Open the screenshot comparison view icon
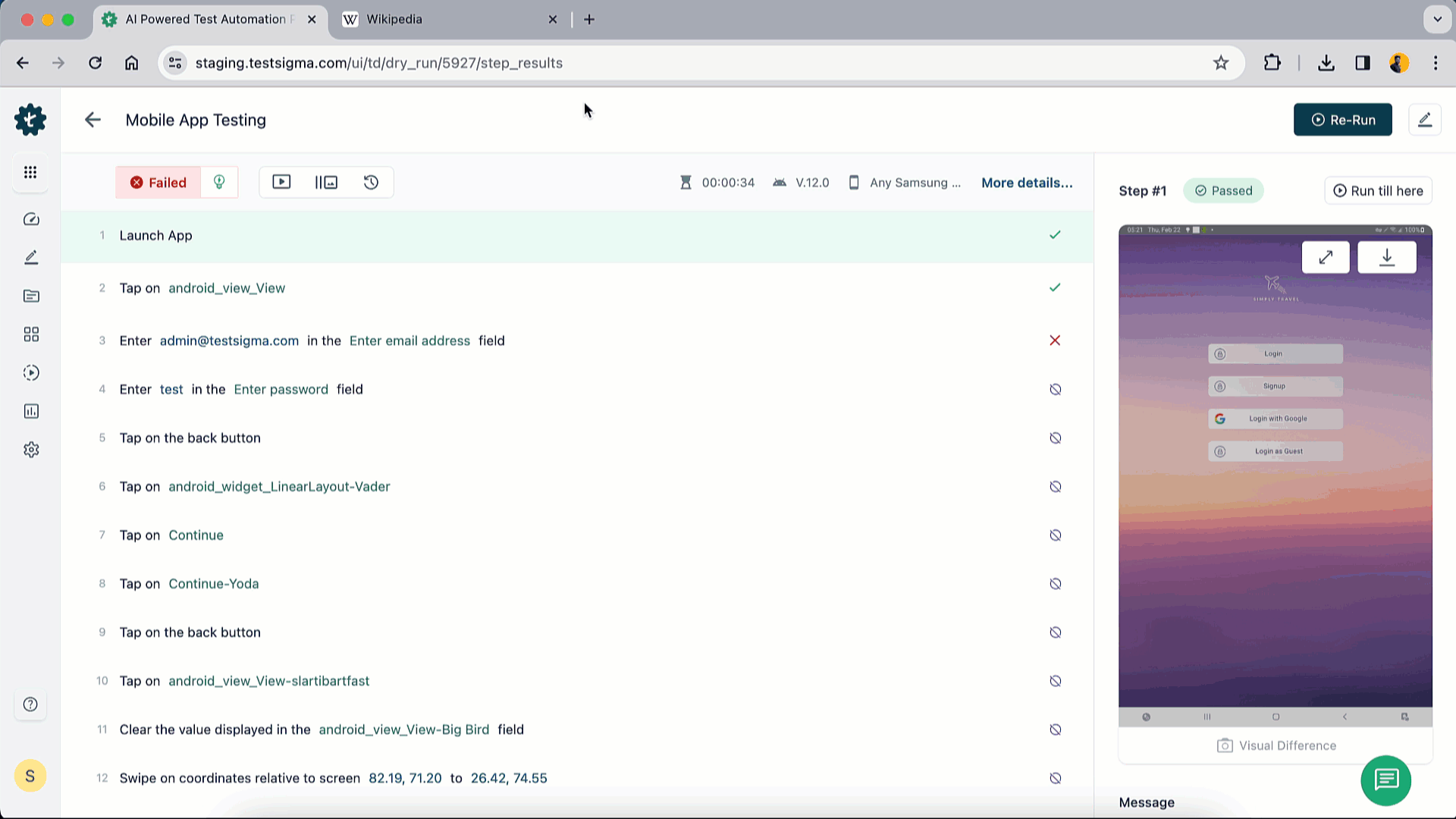1456x819 pixels. (326, 182)
